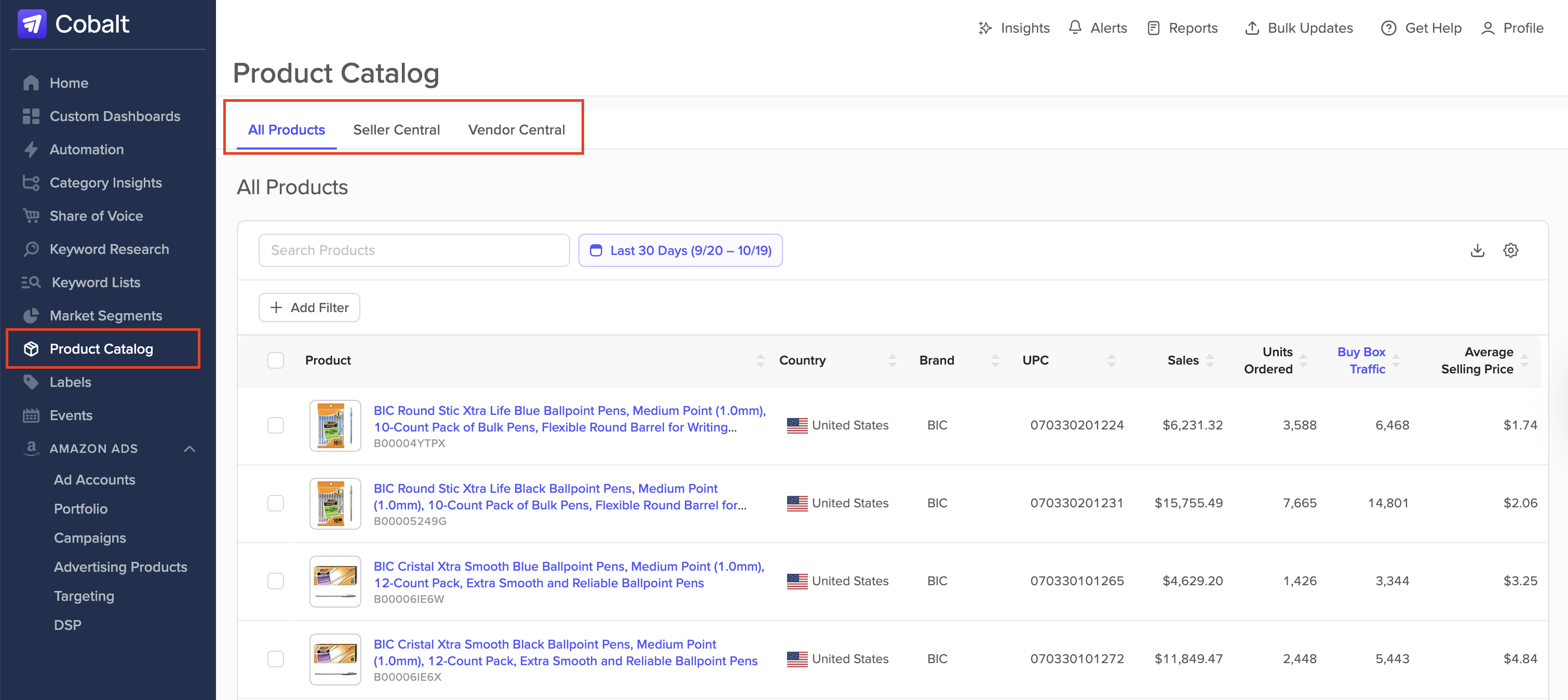Screen dimensions: 1568x700
Task: Click the Get Help question mark icon
Action: (1388, 28)
